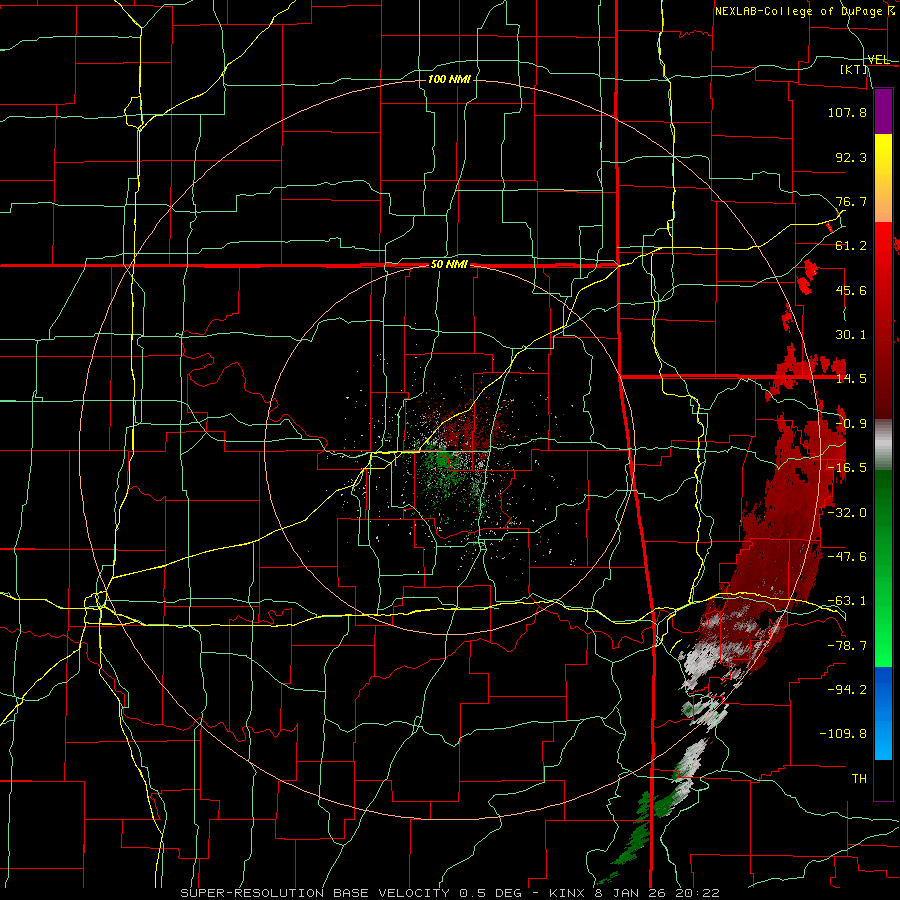900x900 pixels.
Task: Select the -94.2 velocity scale value
Action: coord(847,689)
